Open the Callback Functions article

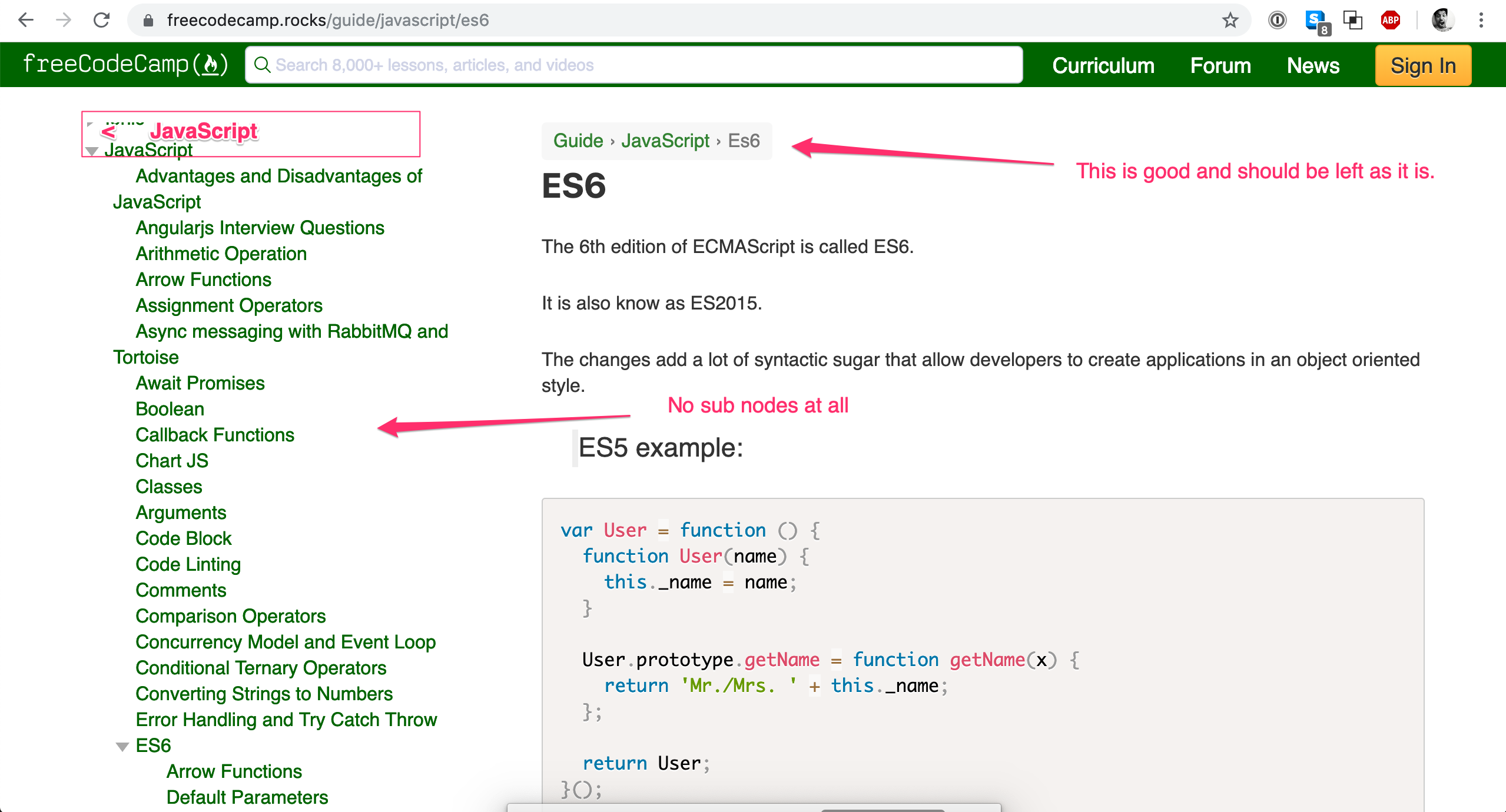coord(214,435)
